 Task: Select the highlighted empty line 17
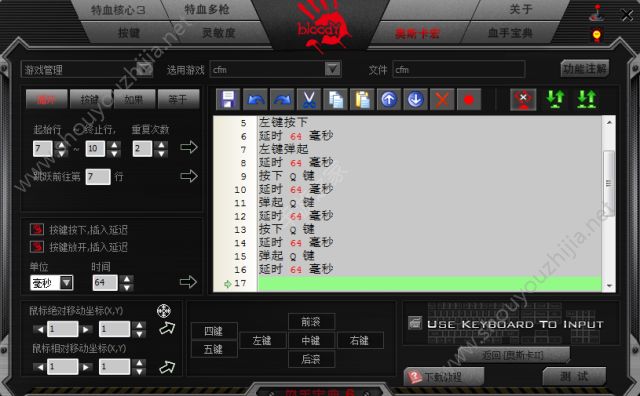[x=429, y=283]
